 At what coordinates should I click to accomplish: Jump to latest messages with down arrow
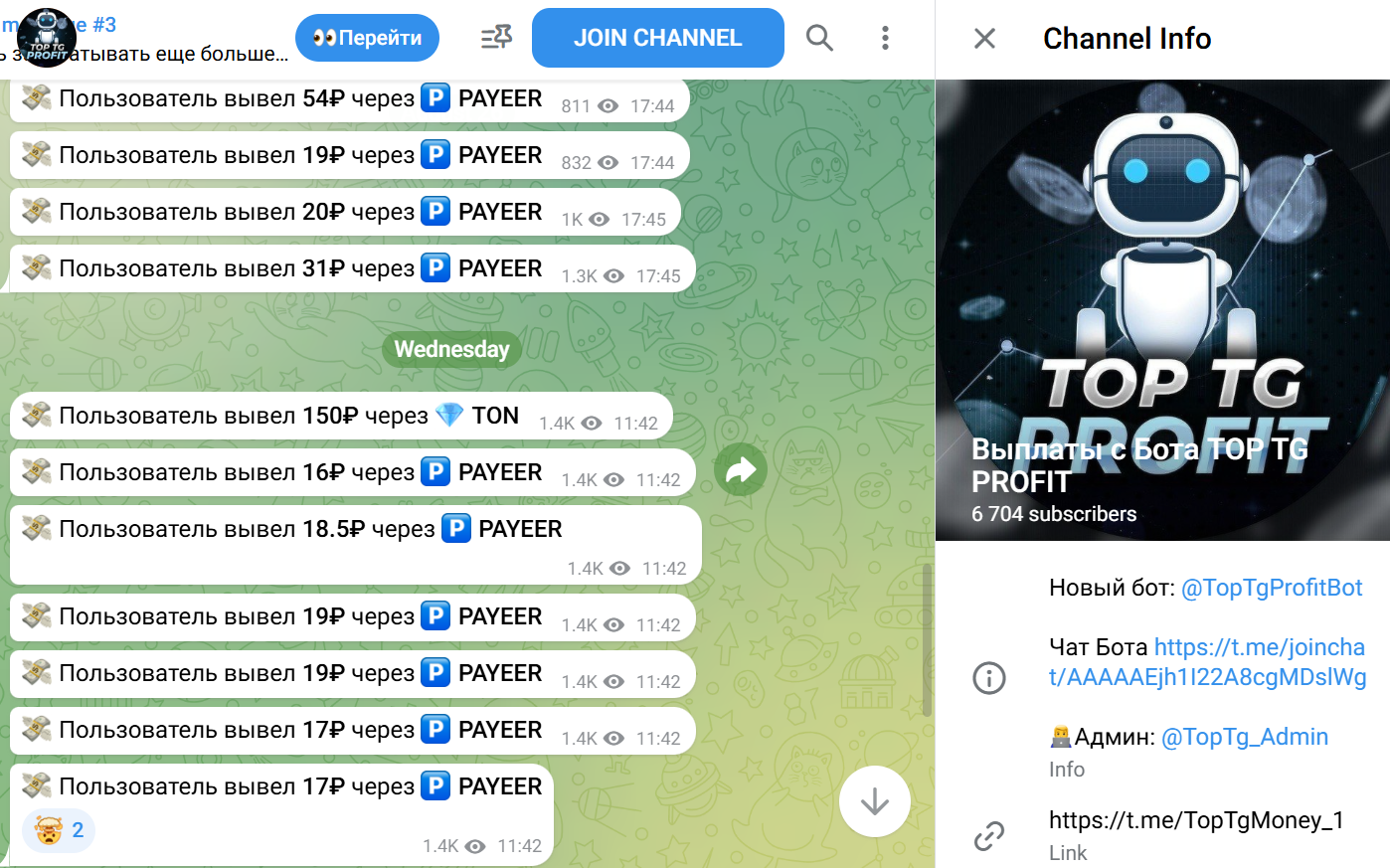[x=875, y=801]
